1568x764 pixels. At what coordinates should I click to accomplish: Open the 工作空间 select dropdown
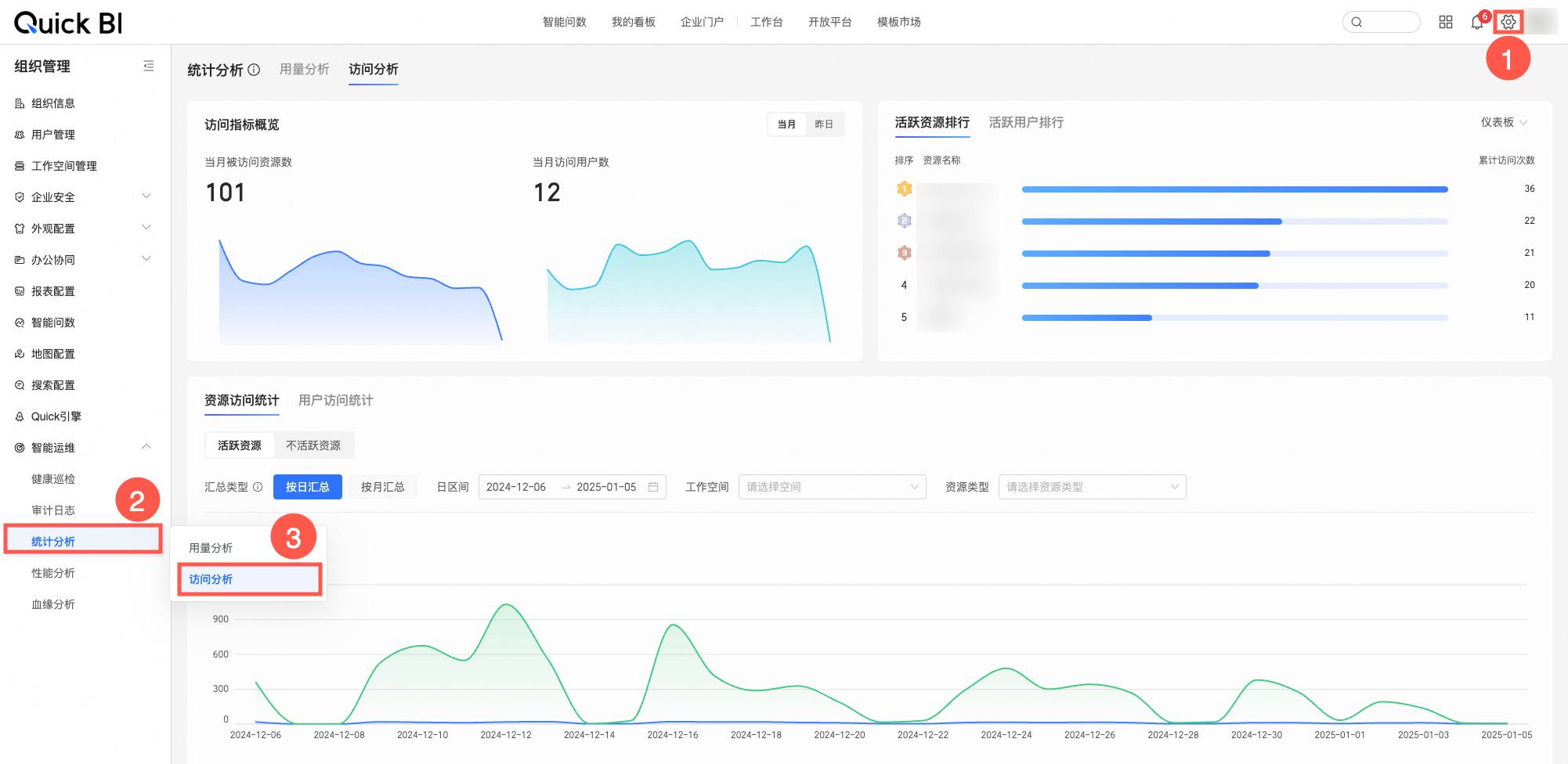tap(833, 487)
